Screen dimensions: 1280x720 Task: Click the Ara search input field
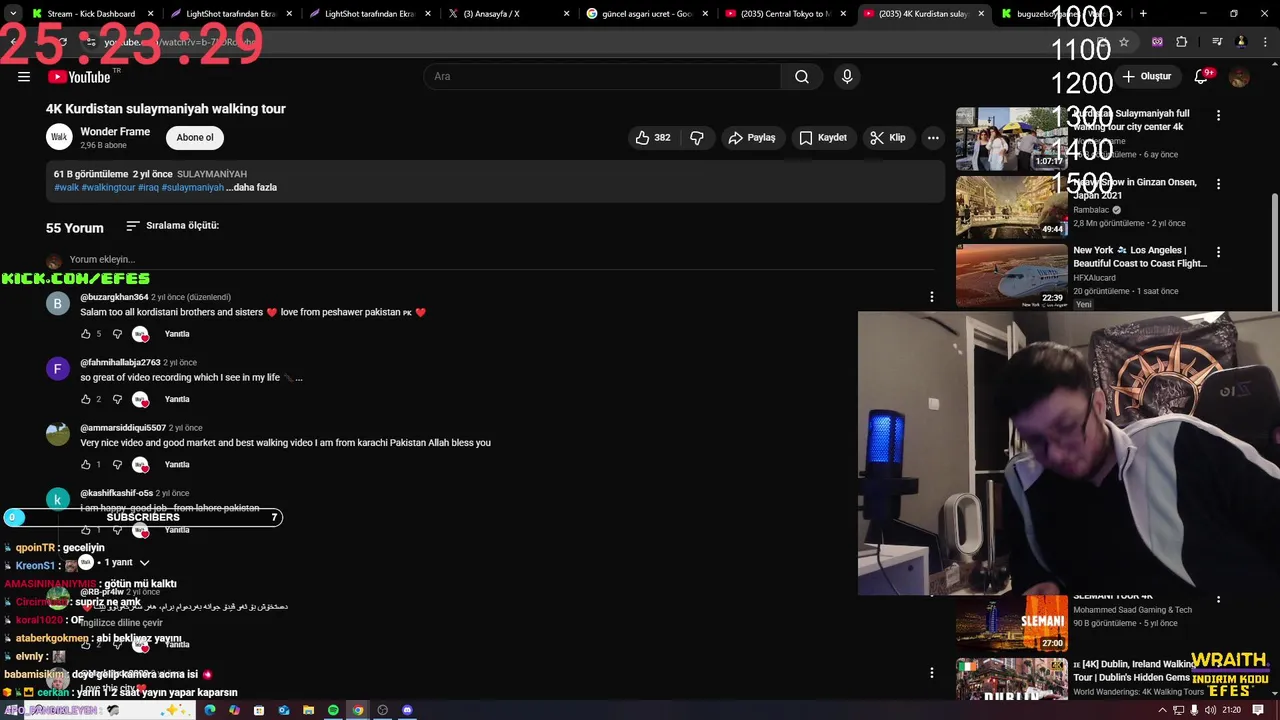pos(602,77)
